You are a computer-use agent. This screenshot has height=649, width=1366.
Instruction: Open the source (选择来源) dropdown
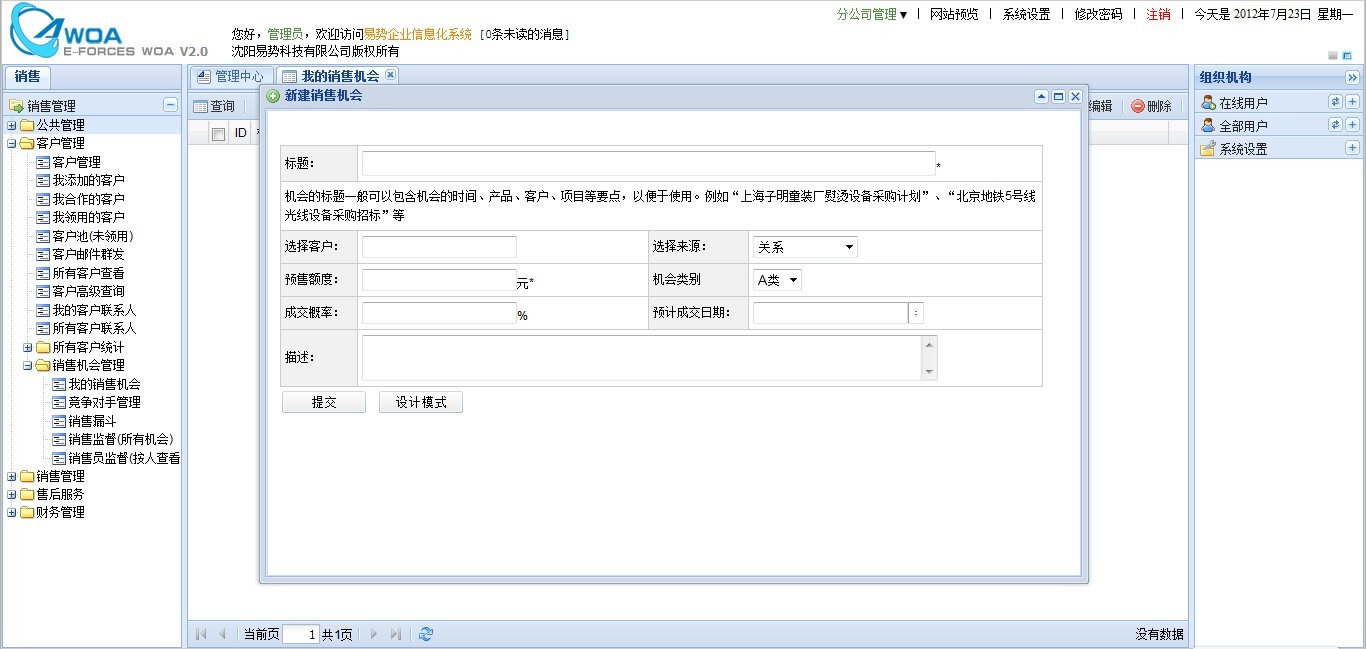coord(805,247)
